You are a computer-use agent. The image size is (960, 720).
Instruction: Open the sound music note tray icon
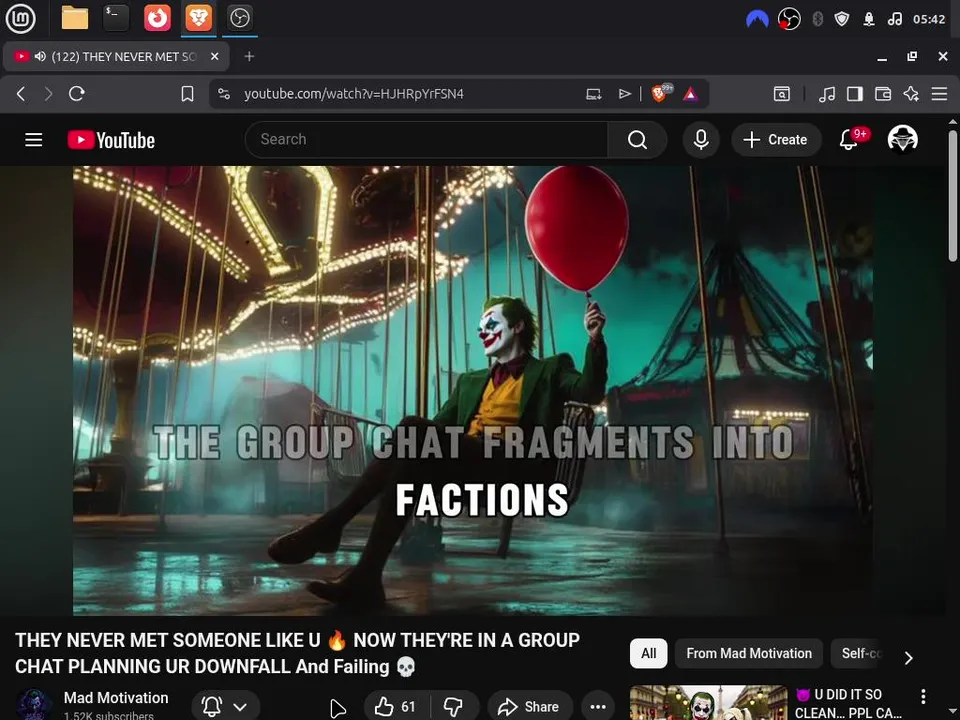894,19
